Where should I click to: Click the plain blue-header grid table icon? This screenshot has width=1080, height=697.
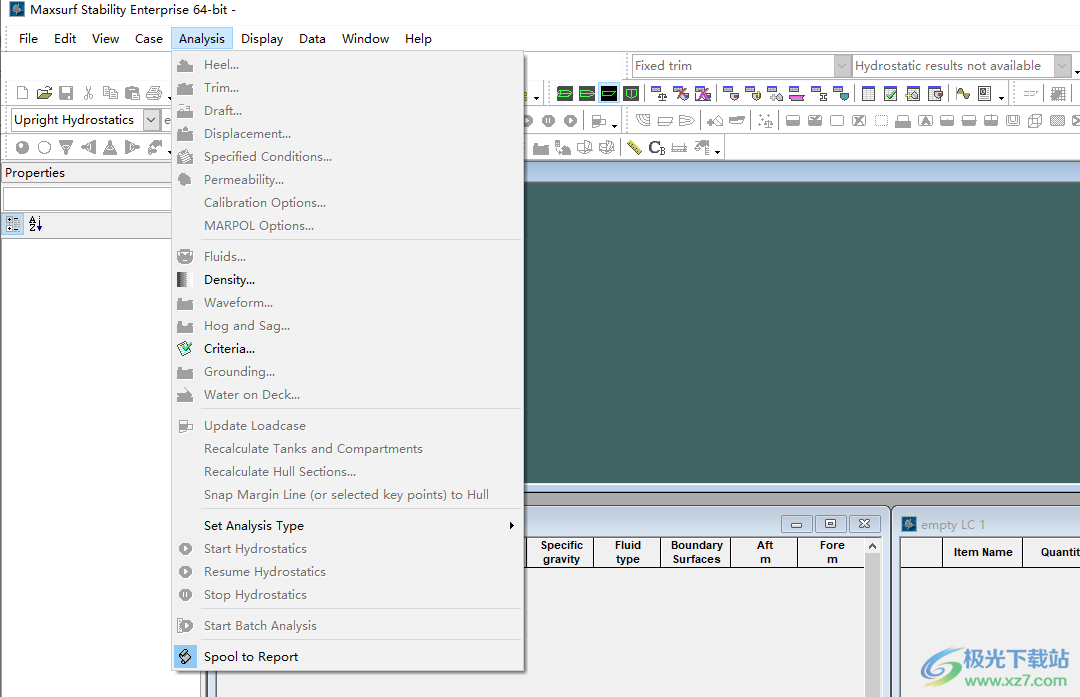869,93
